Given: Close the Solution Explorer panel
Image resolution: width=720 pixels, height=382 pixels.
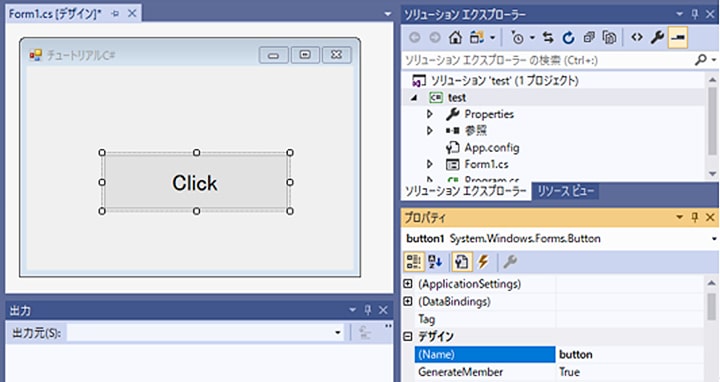Looking at the screenshot, I should (710, 14).
